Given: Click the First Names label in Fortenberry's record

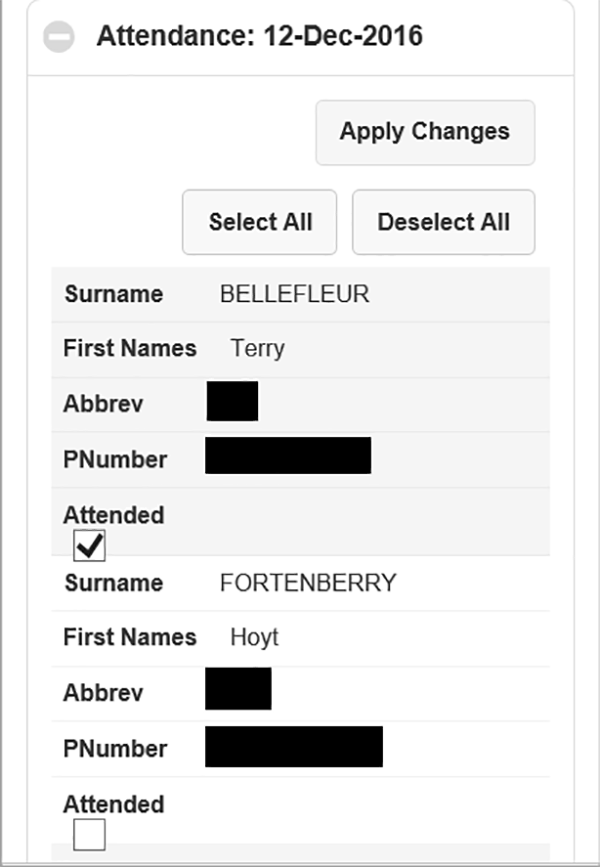Looking at the screenshot, I should [130, 637].
